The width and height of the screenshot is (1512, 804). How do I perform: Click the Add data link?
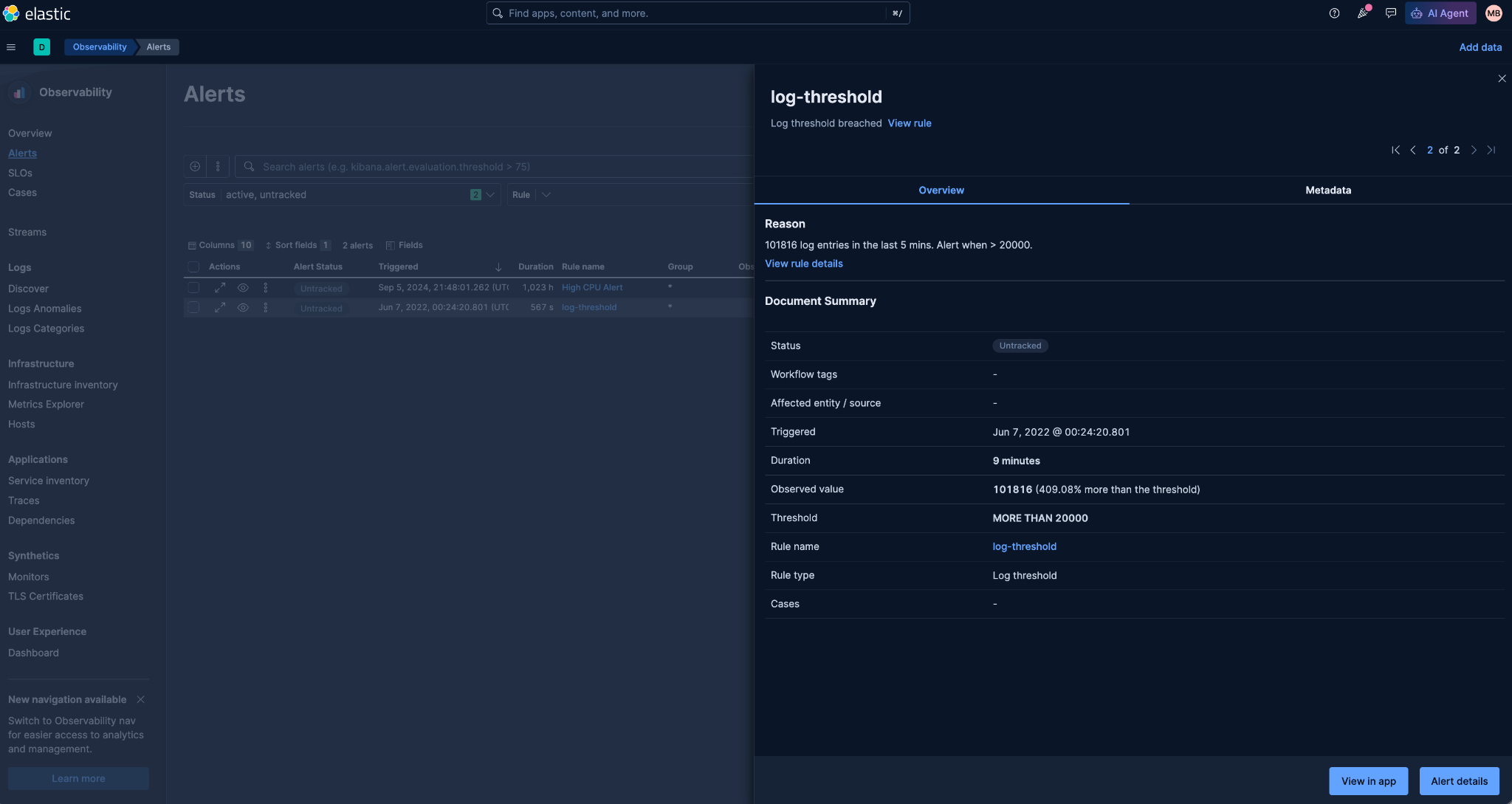[1480, 47]
